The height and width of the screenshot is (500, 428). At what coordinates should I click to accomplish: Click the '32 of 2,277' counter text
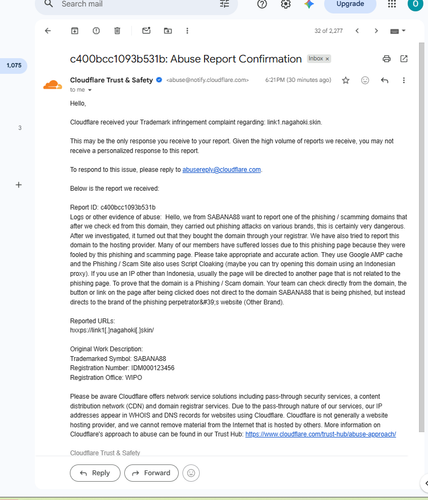click(329, 31)
